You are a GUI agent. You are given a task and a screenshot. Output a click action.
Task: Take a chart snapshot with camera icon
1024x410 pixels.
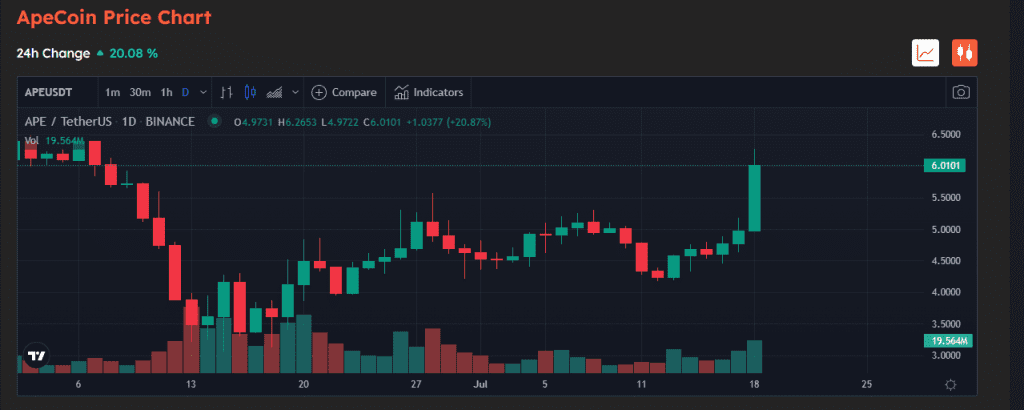coord(961,92)
